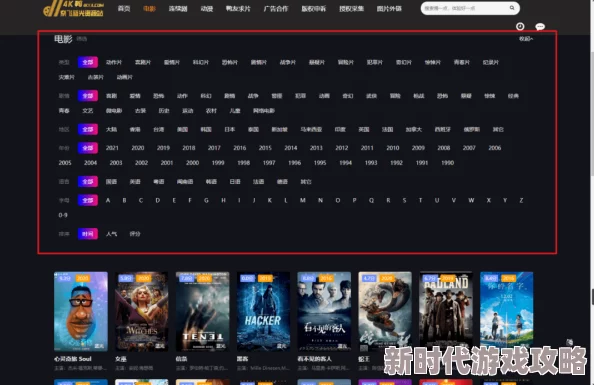This screenshot has width=594, height=385.
Task: Filter language by 国语
Action: click(x=111, y=182)
